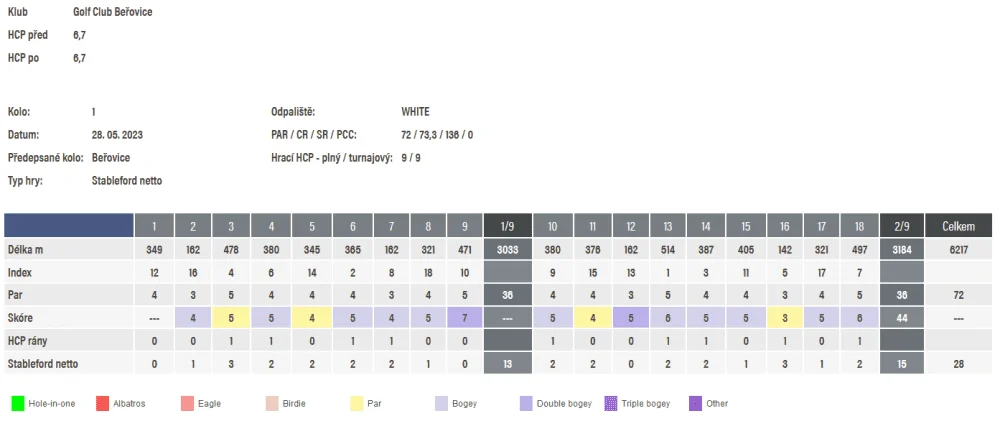1000x421 pixels.
Task: Select the hole 1 column header
Action: click(154, 226)
